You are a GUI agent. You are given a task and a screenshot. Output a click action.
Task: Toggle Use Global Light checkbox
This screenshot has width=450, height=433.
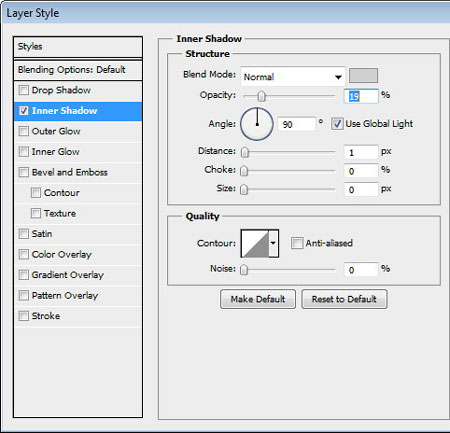[x=337, y=124]
